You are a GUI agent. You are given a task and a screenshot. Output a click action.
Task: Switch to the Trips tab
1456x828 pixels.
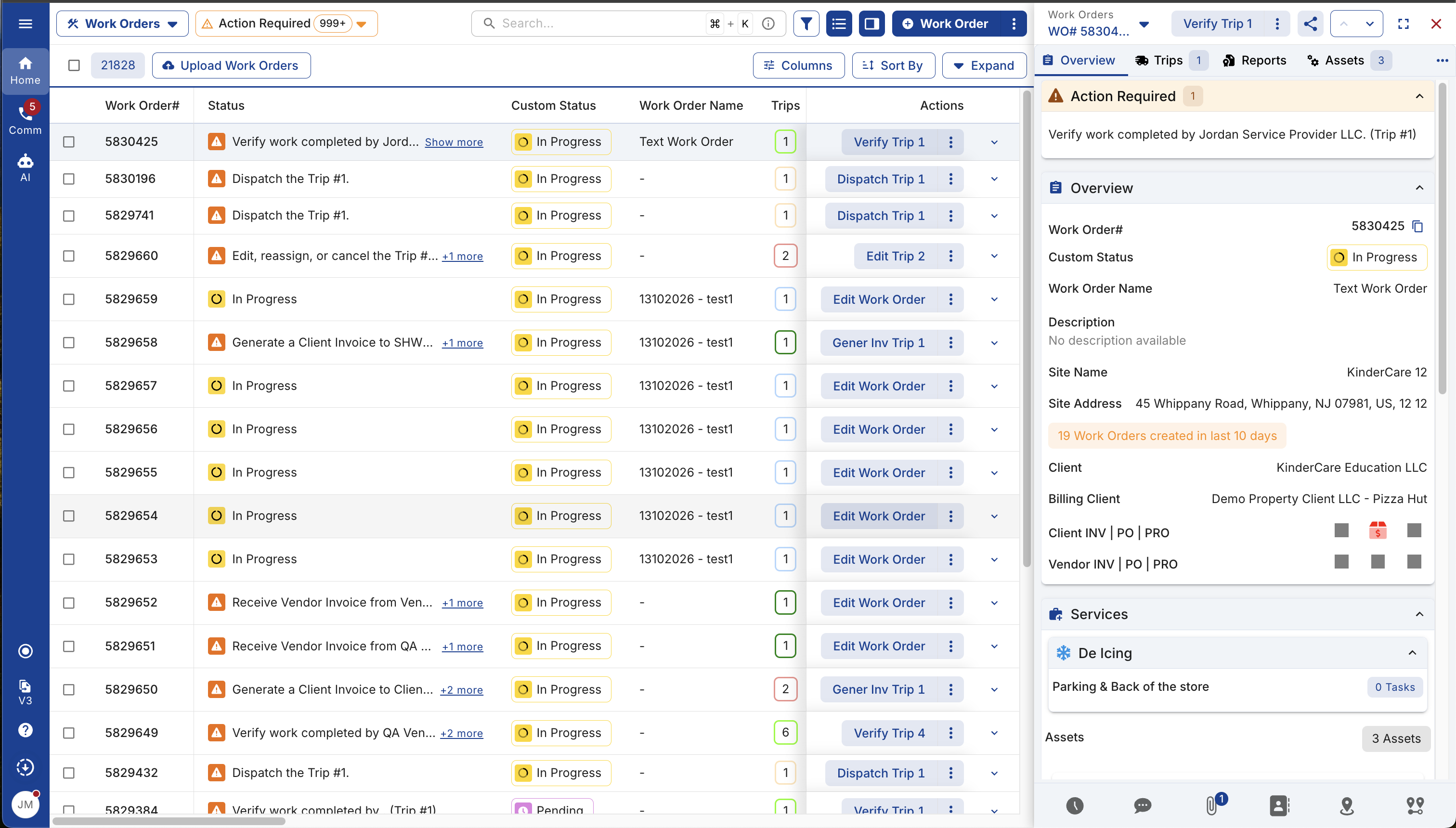tap(1170, 60)
